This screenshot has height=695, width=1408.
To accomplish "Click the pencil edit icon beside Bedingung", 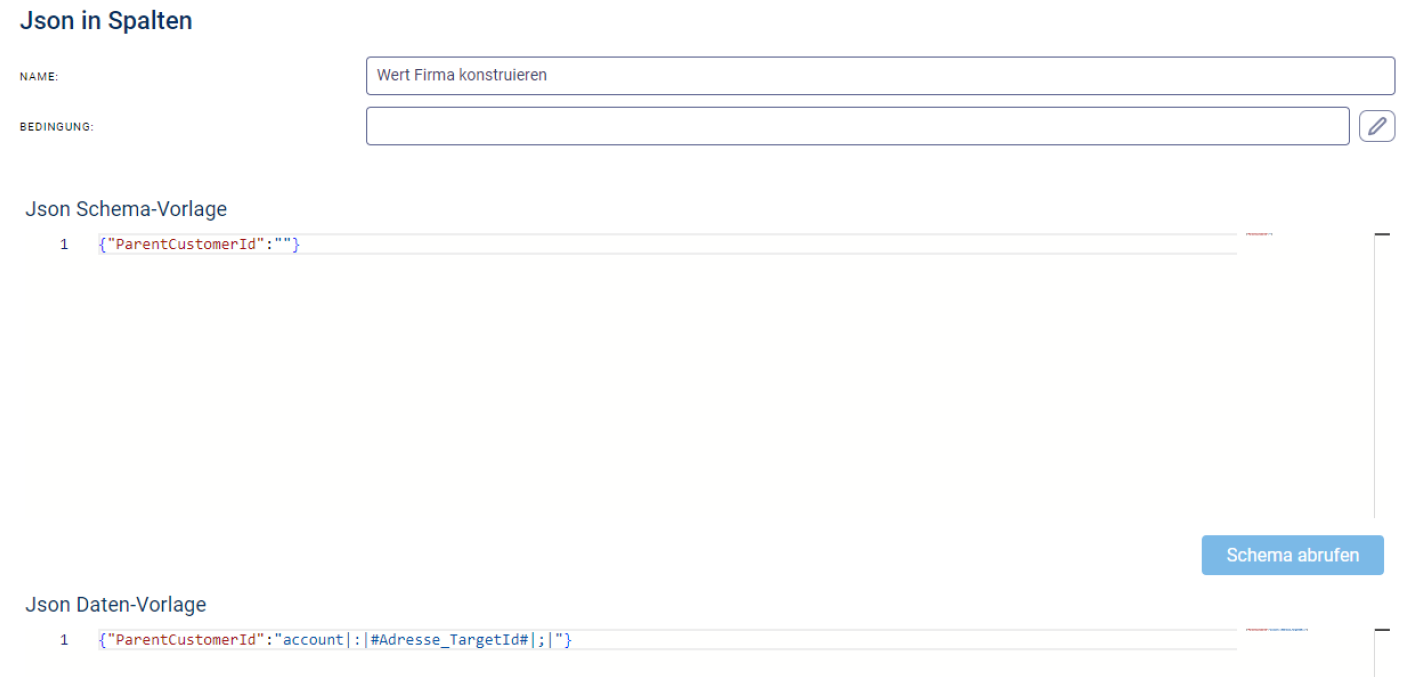I will point(1377,126).
